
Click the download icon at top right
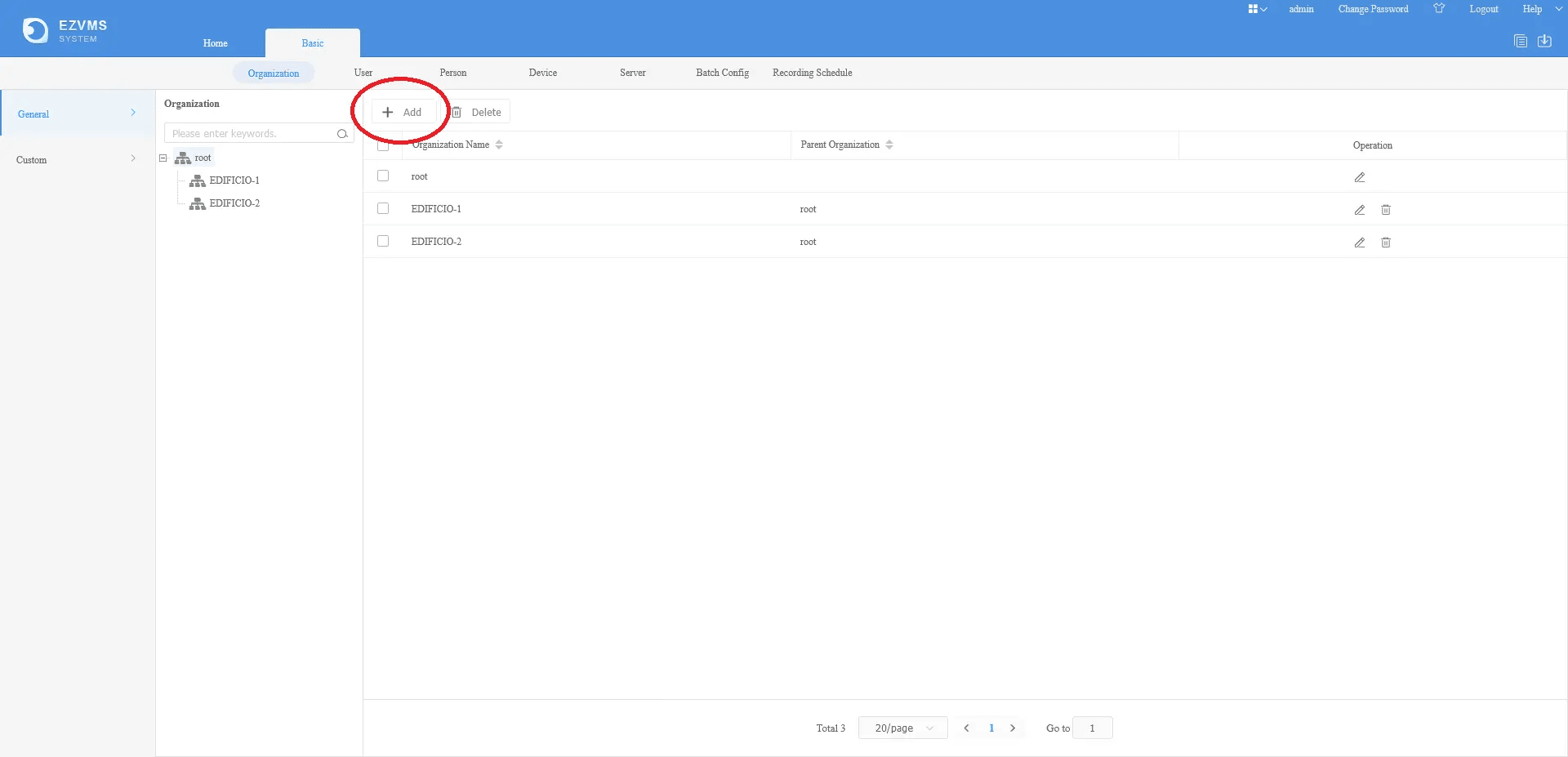click(1544, 41)
